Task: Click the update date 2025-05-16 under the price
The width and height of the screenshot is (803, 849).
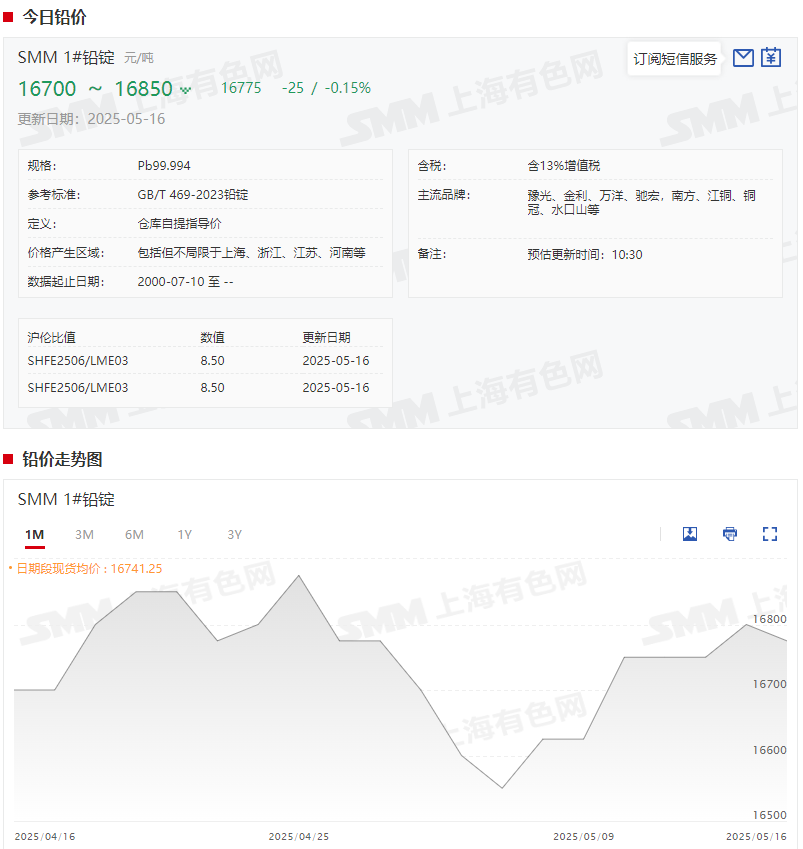Action: 126,119
